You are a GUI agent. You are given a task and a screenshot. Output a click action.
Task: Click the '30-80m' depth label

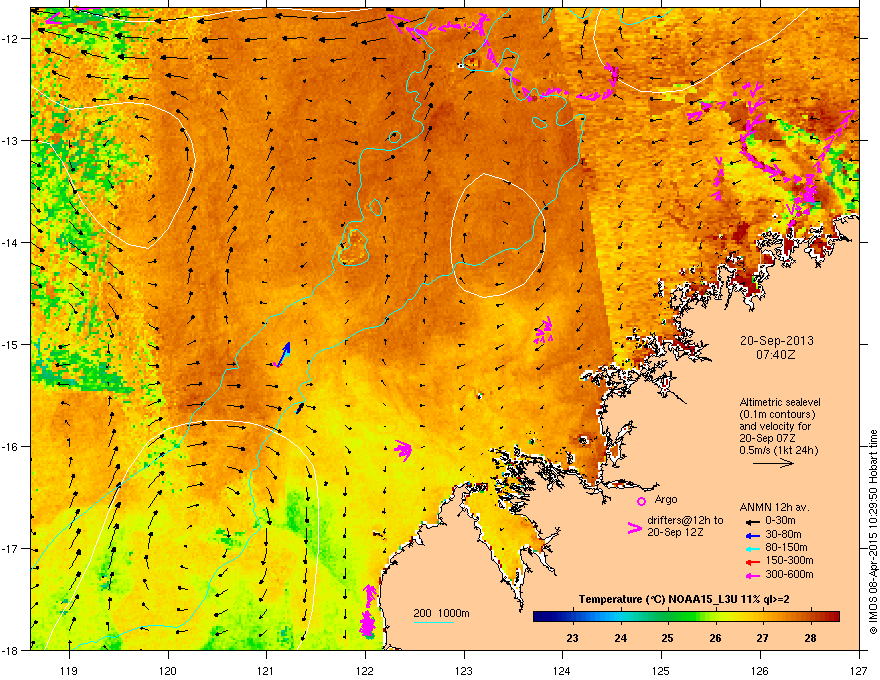(783, 535)
